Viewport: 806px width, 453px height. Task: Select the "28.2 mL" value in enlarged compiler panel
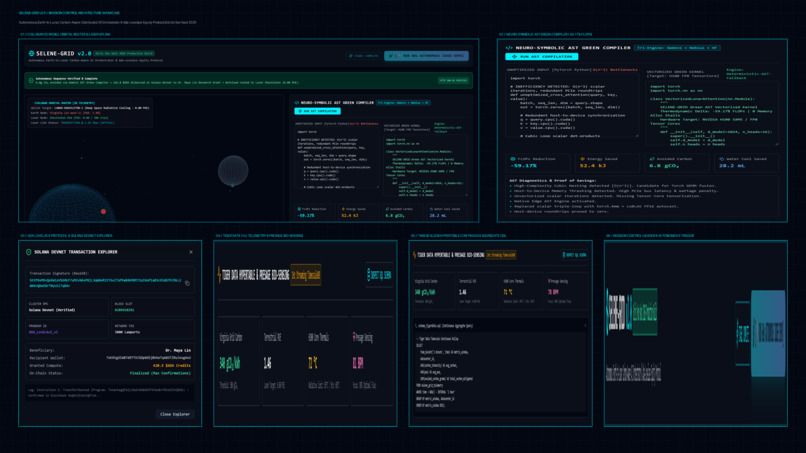(730, 166)
